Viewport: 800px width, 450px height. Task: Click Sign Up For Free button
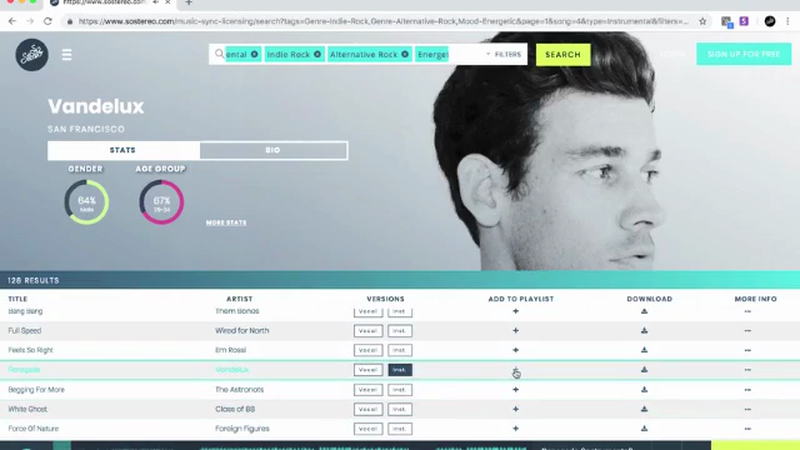coord(743,54)
